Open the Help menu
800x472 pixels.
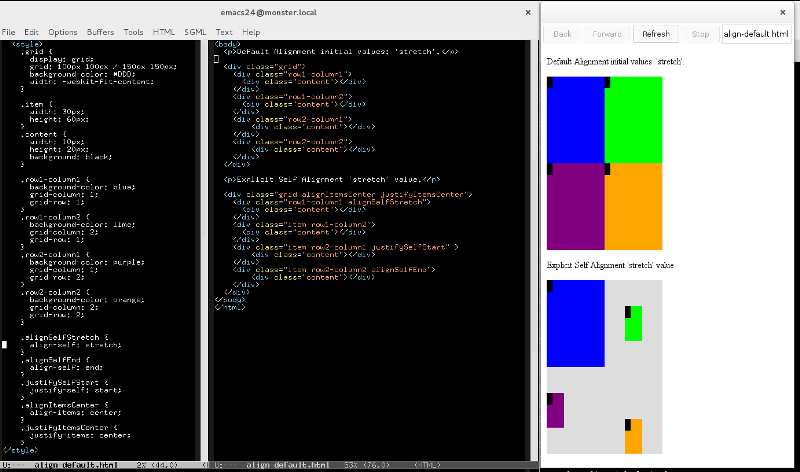pos(251,32)
